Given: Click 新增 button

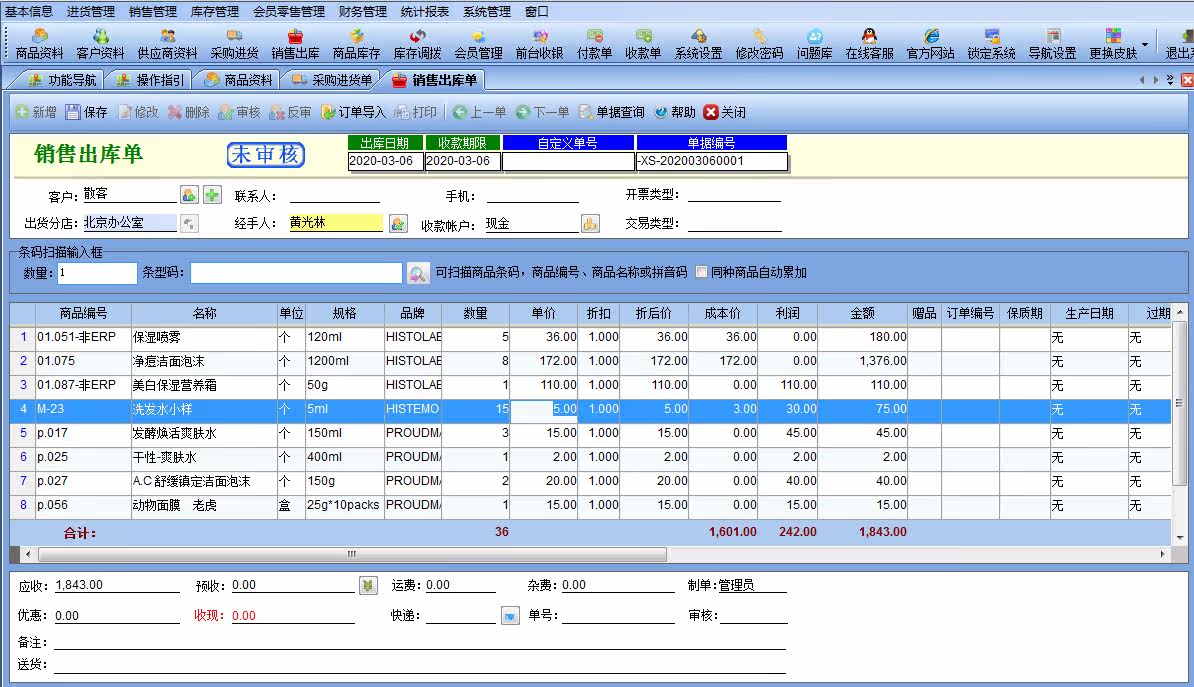Looking at the screenshot, I should point(36,112).
